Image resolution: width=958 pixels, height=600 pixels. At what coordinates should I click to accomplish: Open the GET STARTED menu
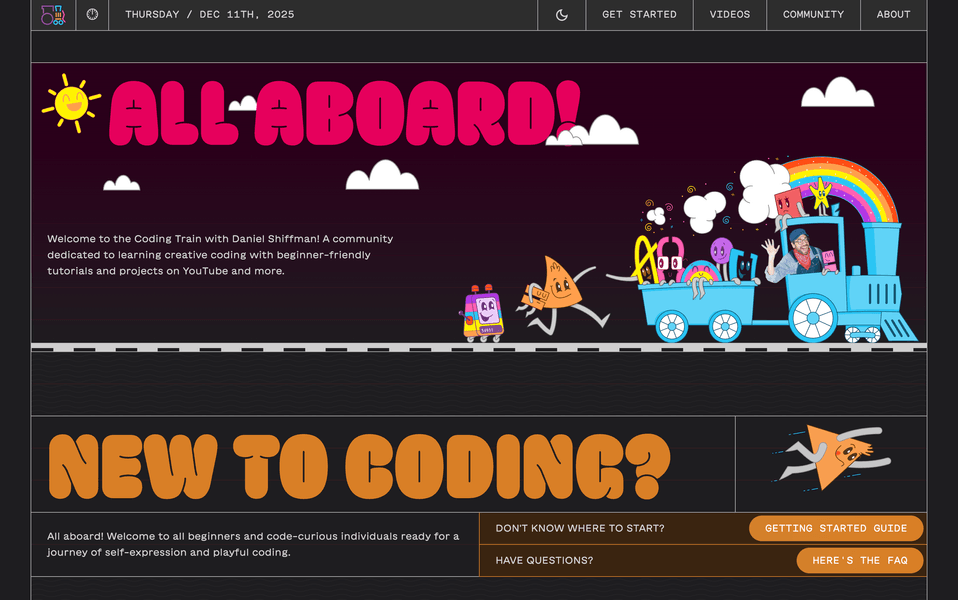point(639,14)
